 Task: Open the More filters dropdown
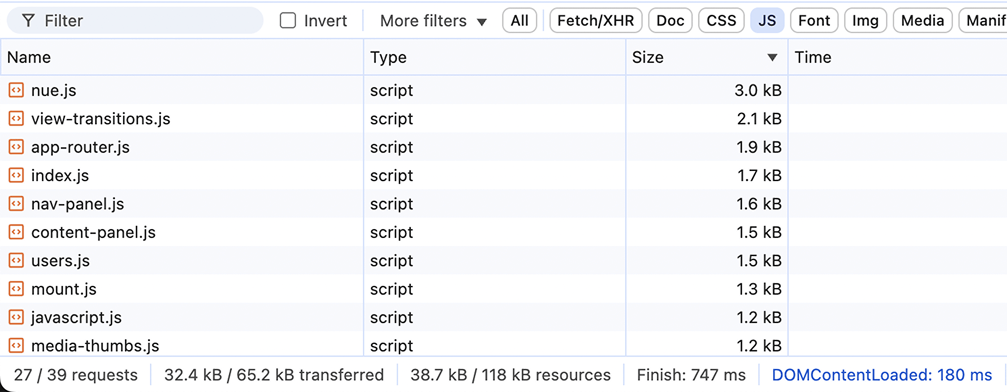pos(433,21)
